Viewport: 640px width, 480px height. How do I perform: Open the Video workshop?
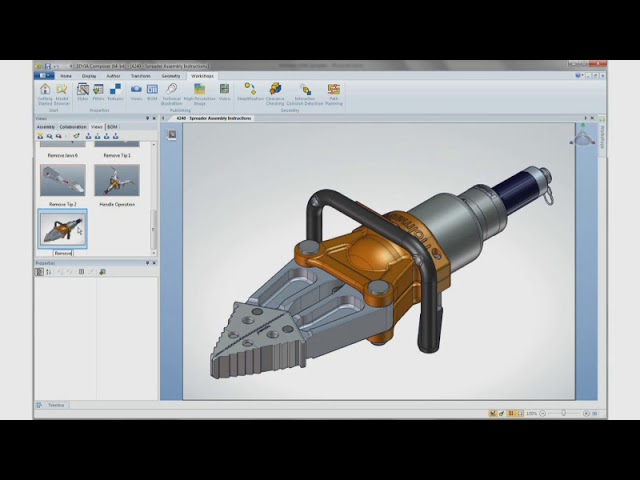pos(224,92)
